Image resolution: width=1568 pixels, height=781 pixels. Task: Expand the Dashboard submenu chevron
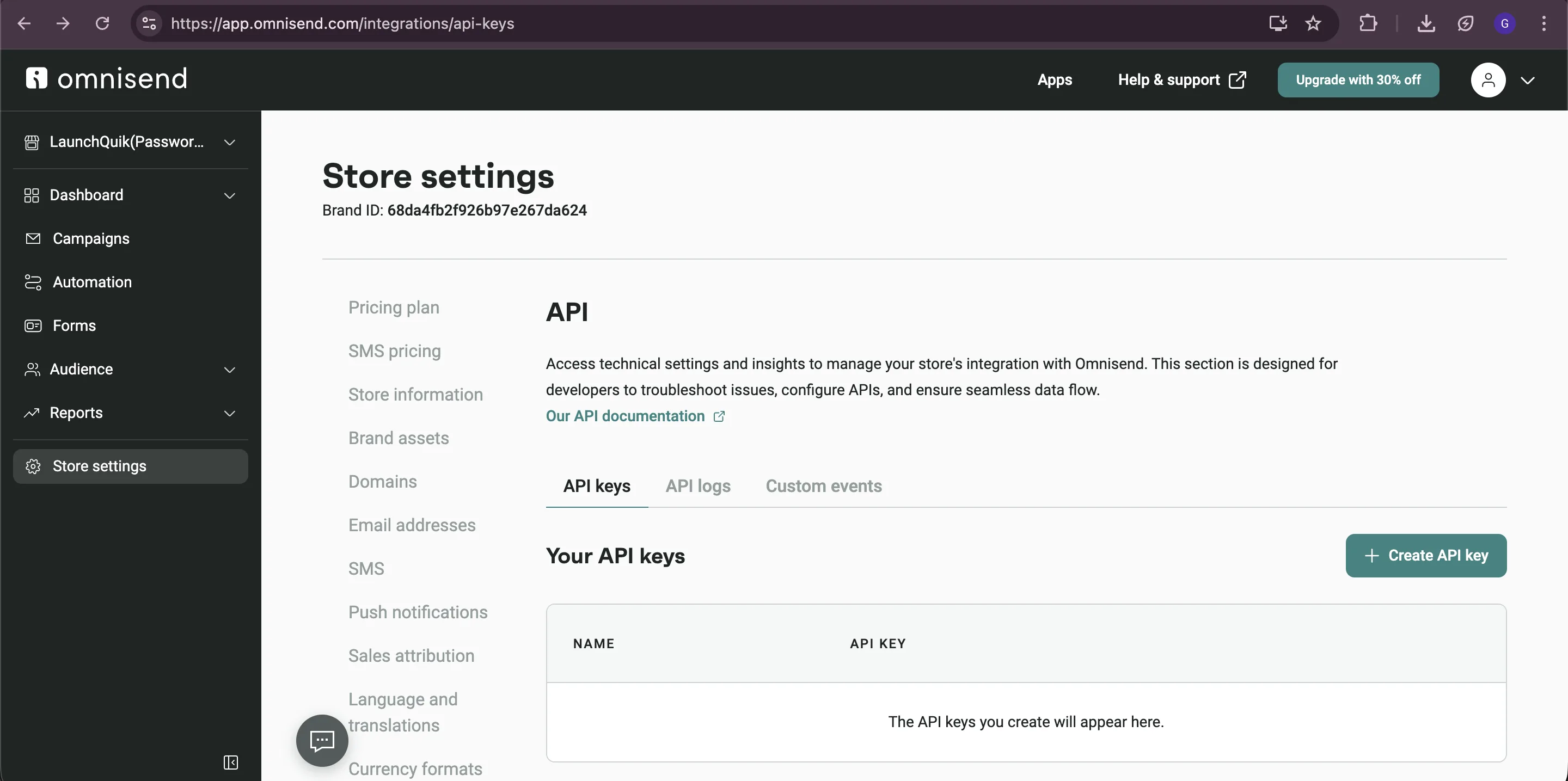click(229, 195)
